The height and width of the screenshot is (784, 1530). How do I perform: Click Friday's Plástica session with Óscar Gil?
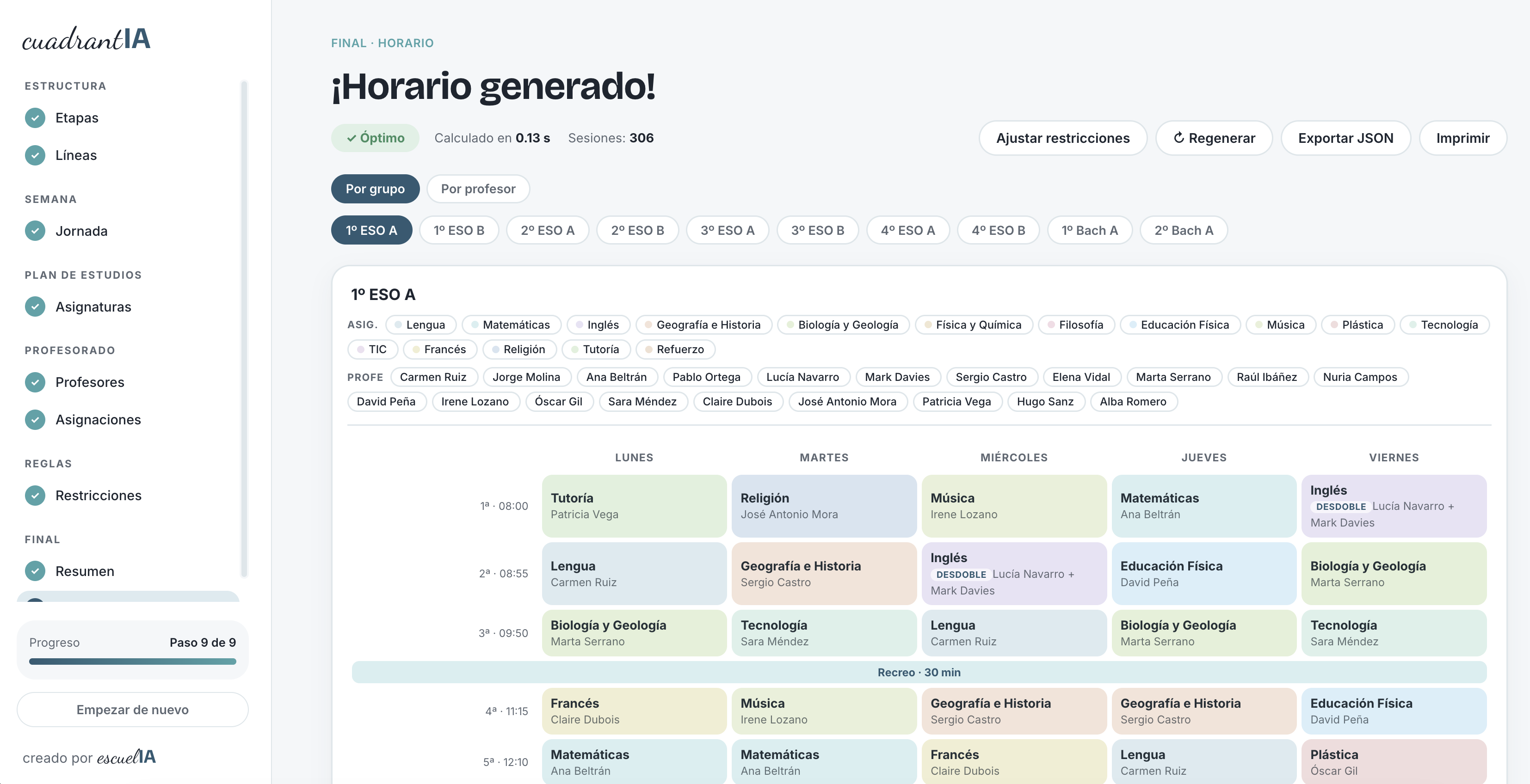1394,761
